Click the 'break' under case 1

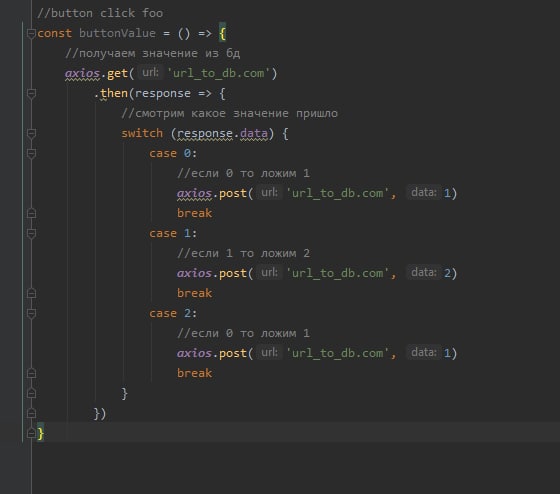click(194, 293)
